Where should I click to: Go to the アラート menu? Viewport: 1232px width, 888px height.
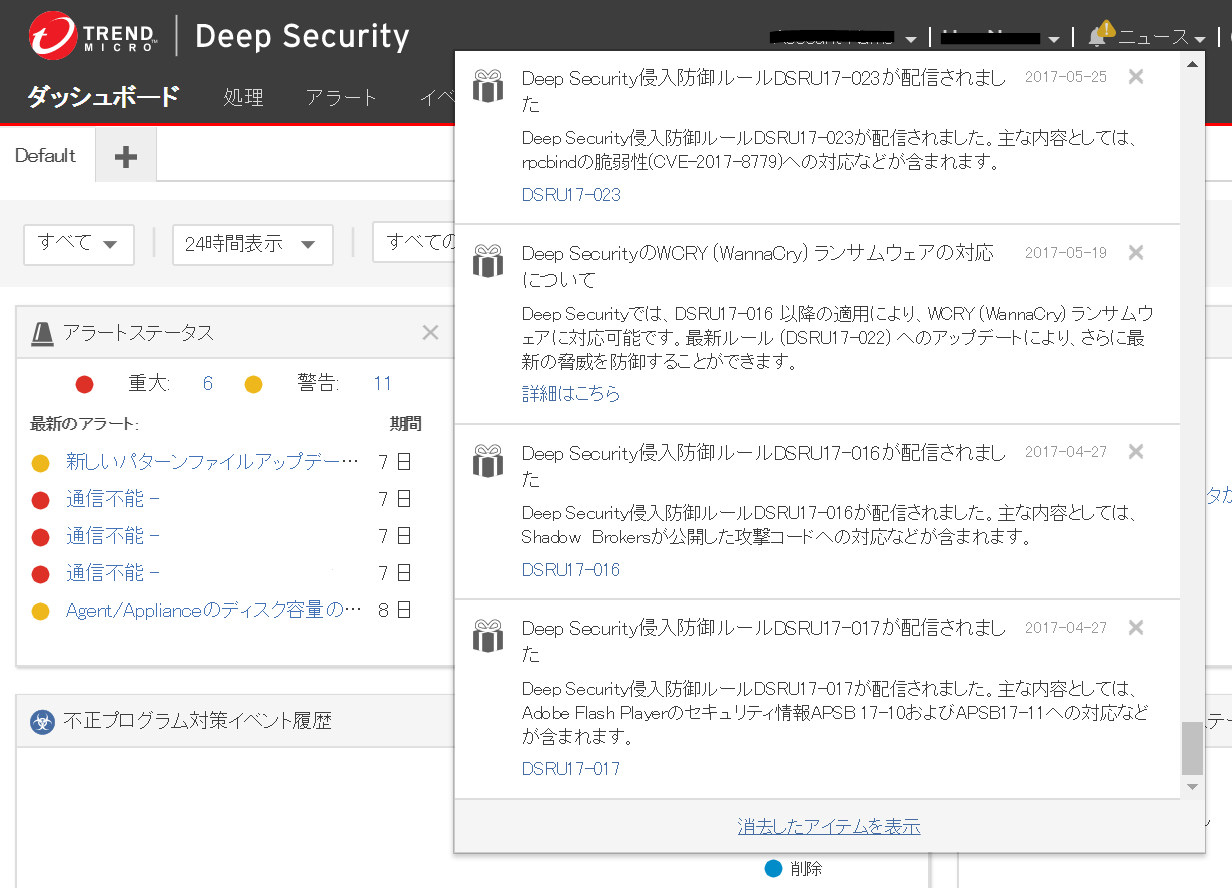click(x=341, y=97)
